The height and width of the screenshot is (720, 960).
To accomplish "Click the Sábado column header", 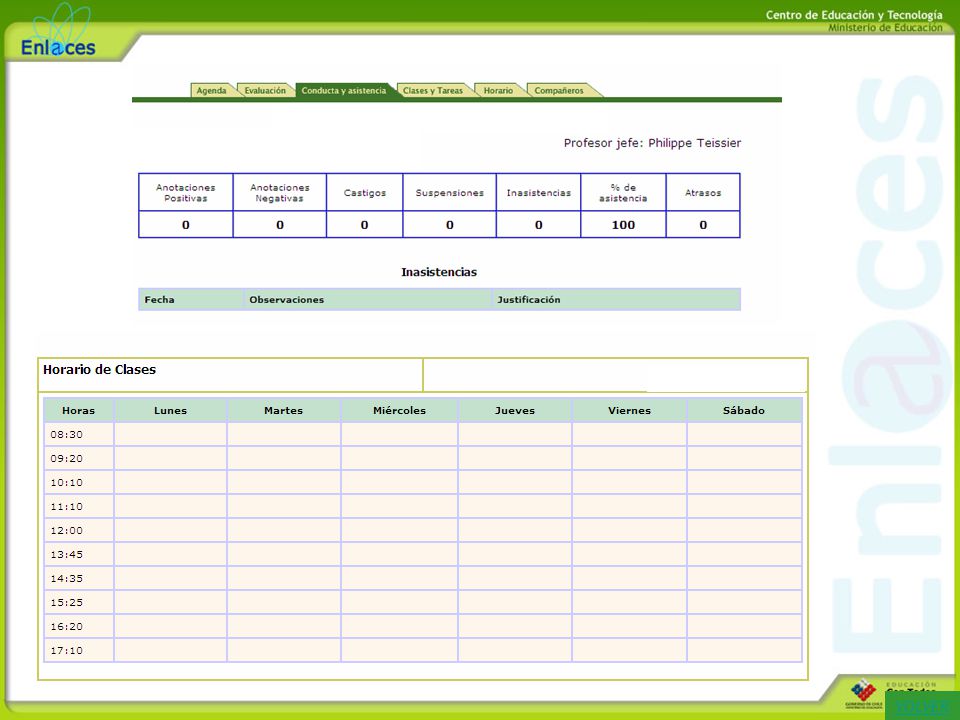I will point(744,410).
